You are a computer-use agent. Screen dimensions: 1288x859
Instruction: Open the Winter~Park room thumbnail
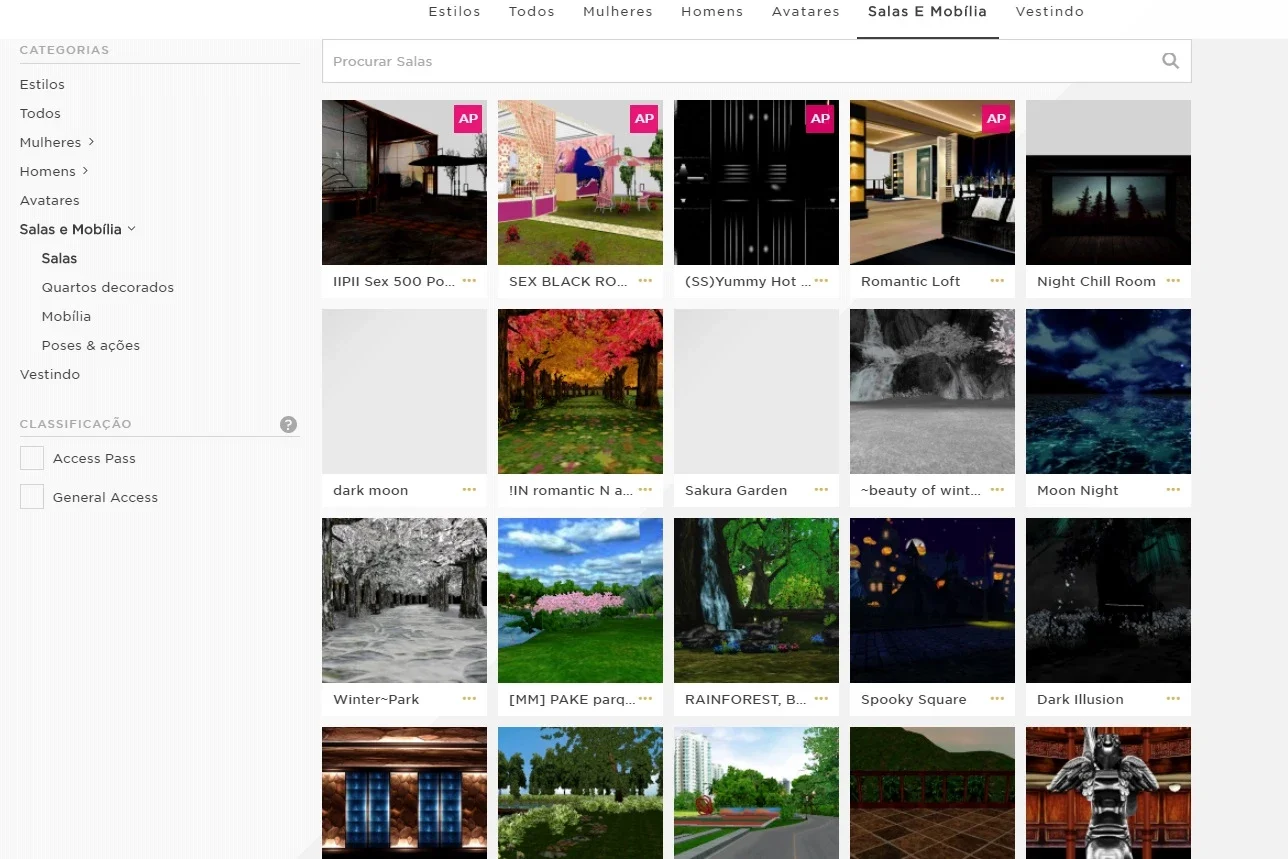click(x=404, y=600)
